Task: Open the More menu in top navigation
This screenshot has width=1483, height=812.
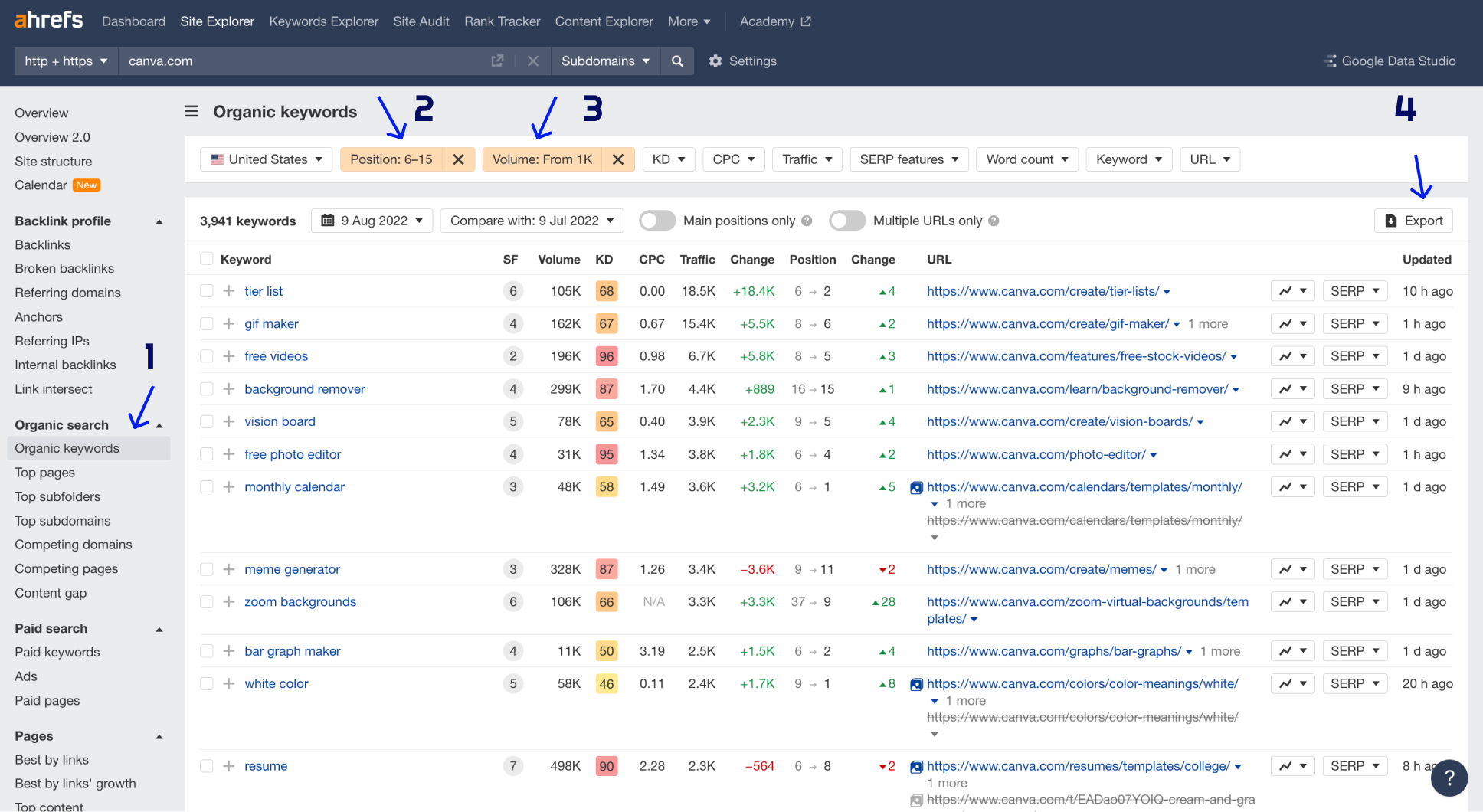Action: point(689,21)
